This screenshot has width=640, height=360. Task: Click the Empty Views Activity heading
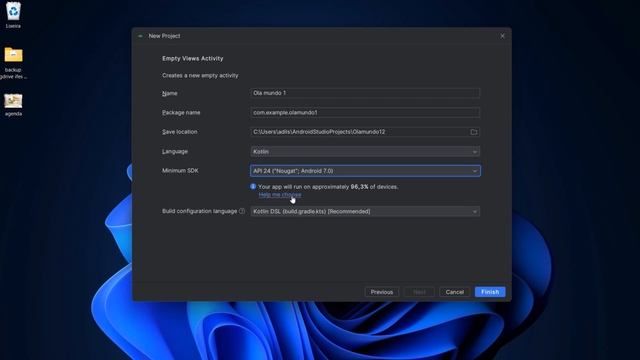click(x=193, y=58)
